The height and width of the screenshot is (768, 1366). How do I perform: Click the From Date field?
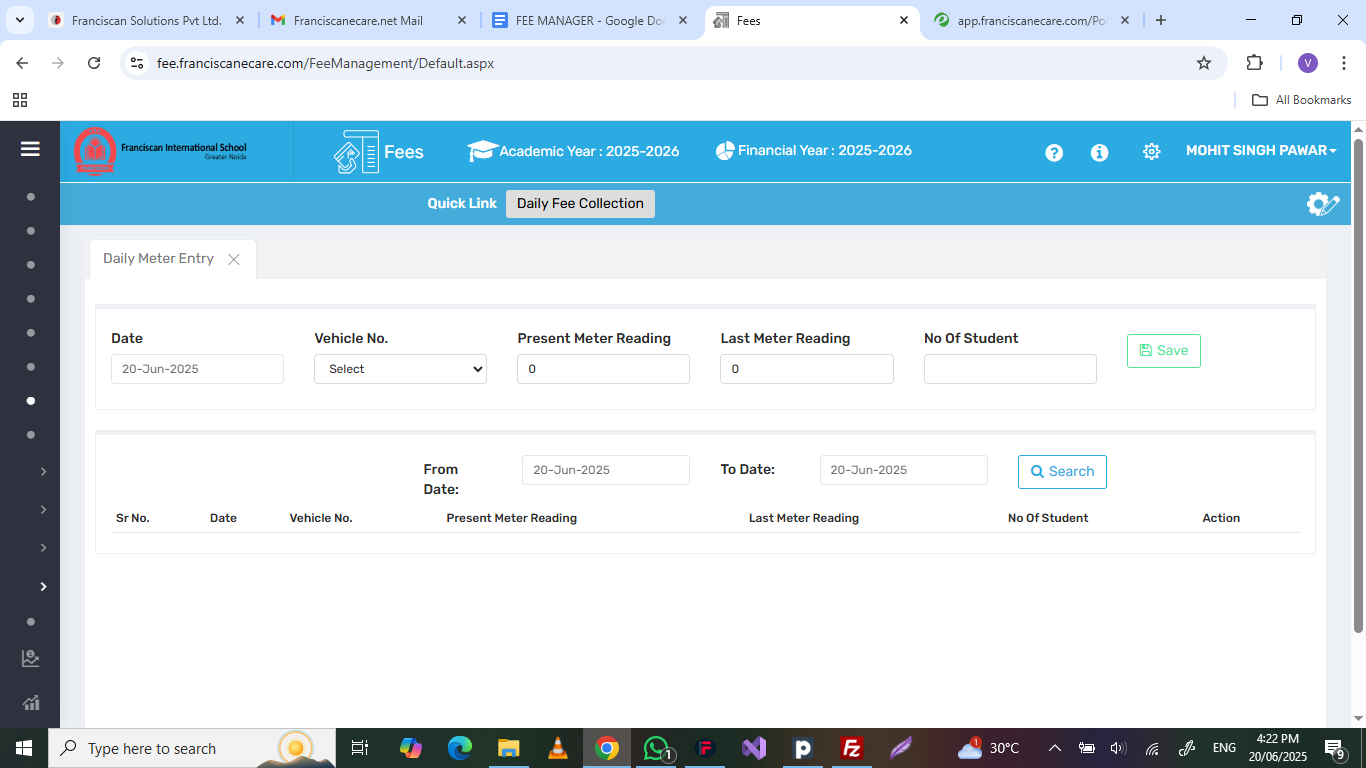click(x=606, y=470)
